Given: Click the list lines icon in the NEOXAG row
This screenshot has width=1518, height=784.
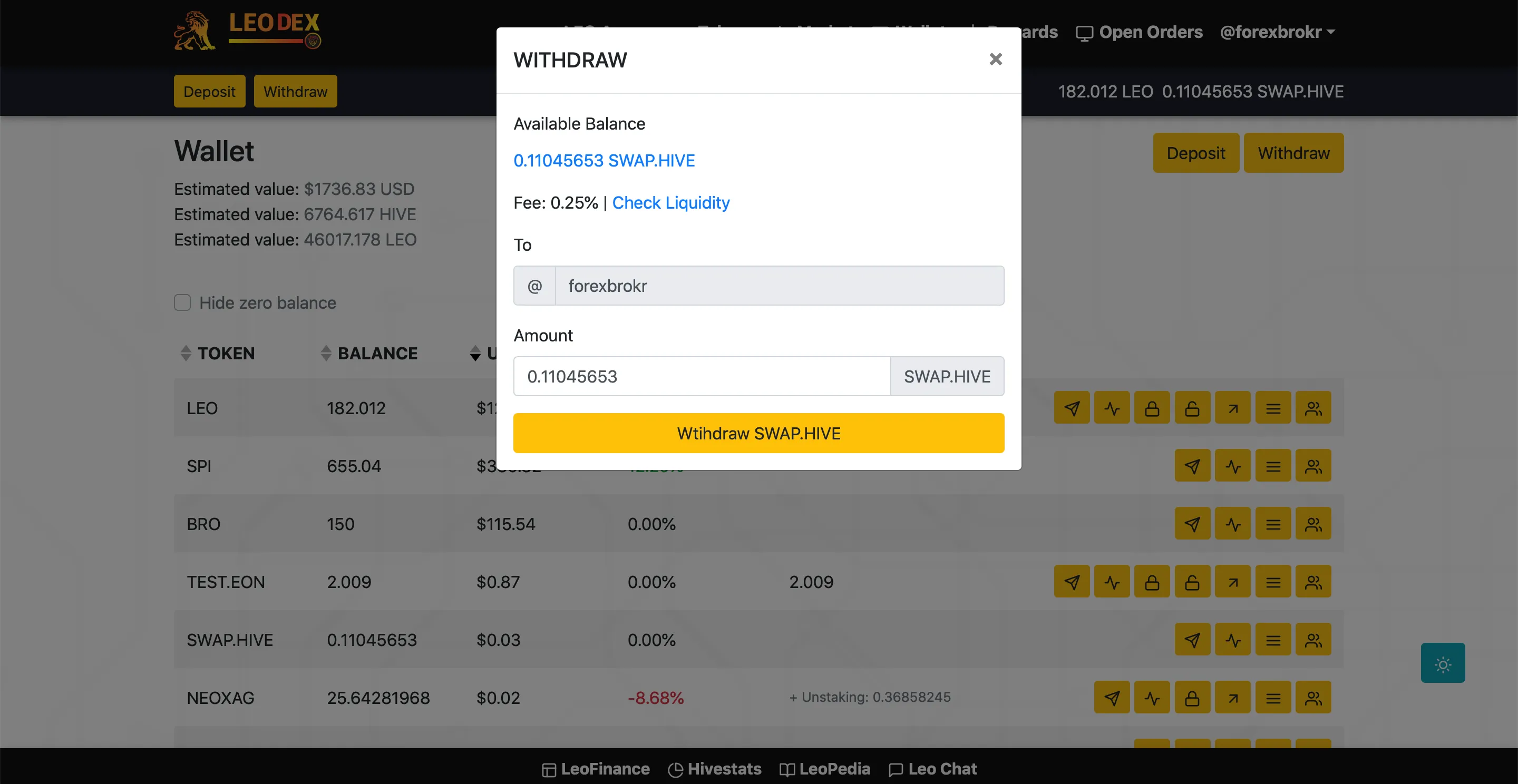Looking at the screenshot, I should (x=1273, y=698).
